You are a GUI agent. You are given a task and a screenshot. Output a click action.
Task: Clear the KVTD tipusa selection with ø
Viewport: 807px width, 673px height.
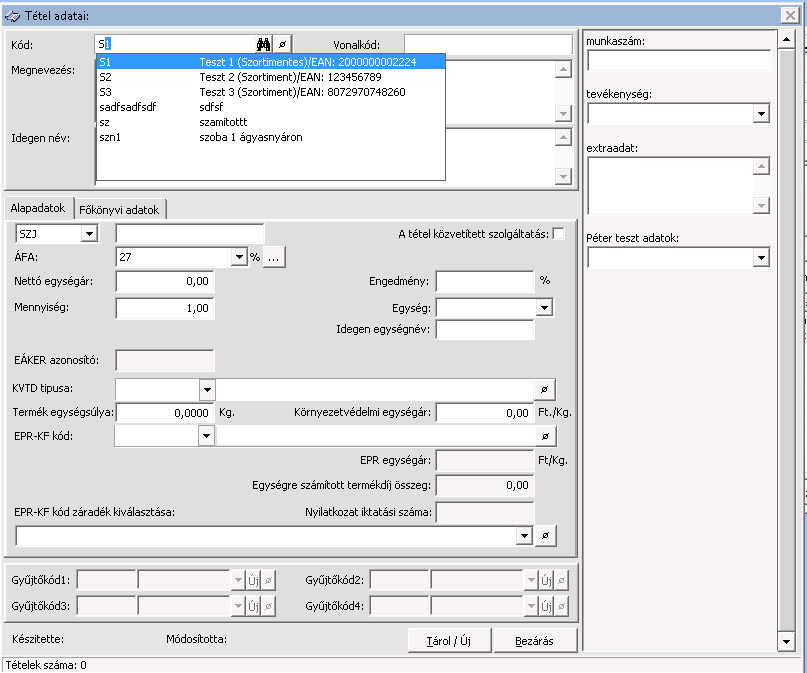point(545,389)
